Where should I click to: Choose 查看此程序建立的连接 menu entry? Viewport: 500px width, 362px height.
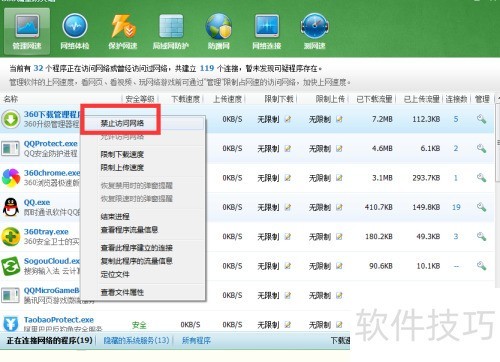(137, 248)
